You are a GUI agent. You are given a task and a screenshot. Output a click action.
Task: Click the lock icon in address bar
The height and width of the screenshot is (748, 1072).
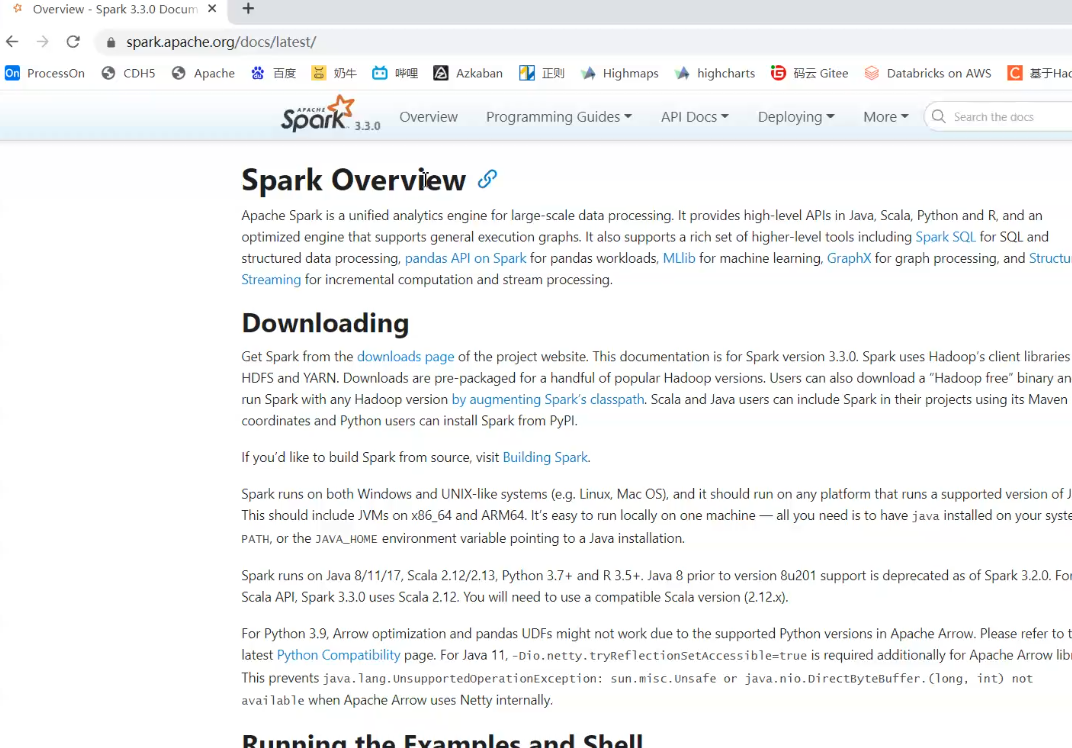(x=111, y=42)
